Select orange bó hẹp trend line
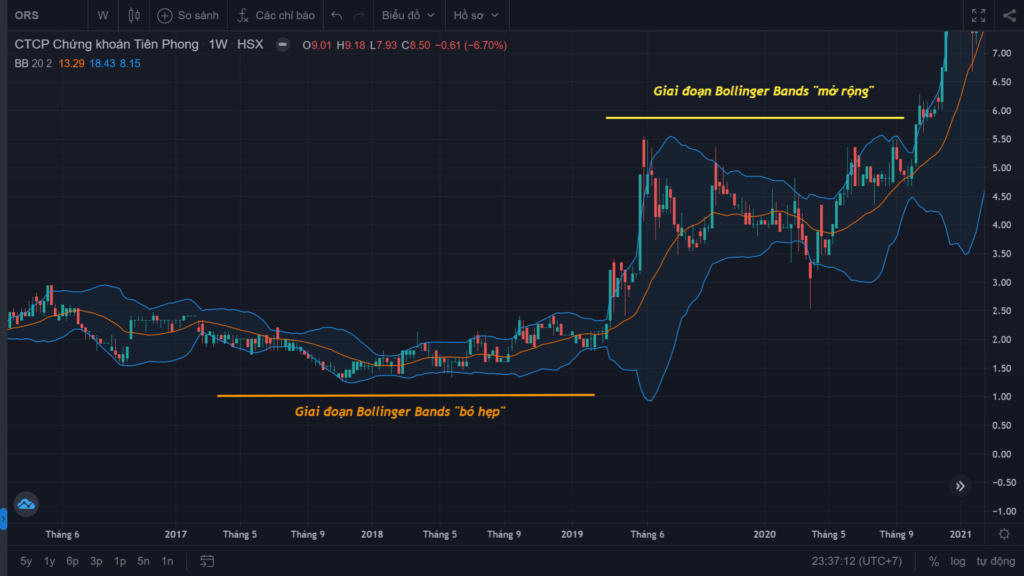This screenshot has width=1024, height=576. tap(406, 395)
